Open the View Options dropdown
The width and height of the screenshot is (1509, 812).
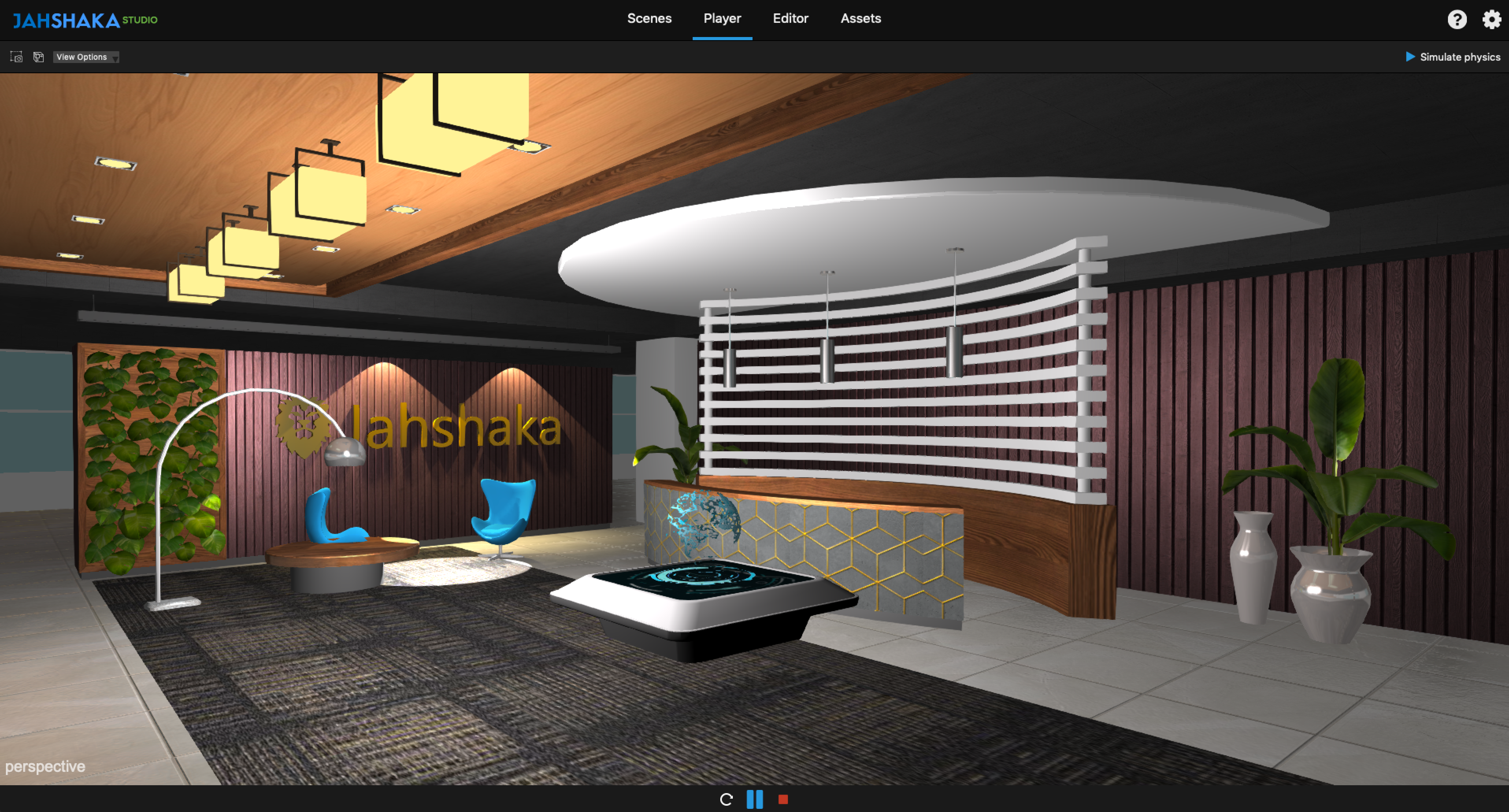pos(86,57)
